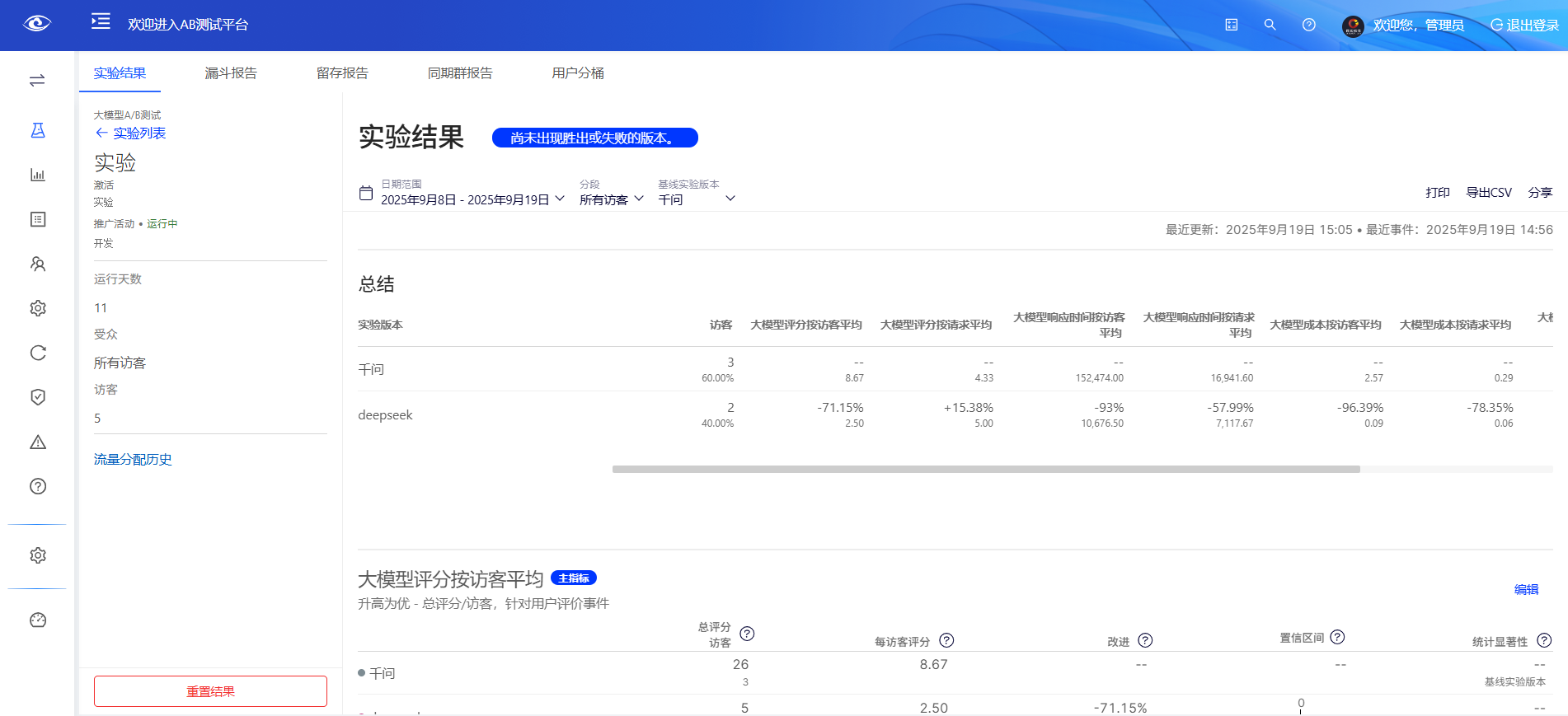Click the dashboard gauge icon in sidebar

tap(38, 620)
